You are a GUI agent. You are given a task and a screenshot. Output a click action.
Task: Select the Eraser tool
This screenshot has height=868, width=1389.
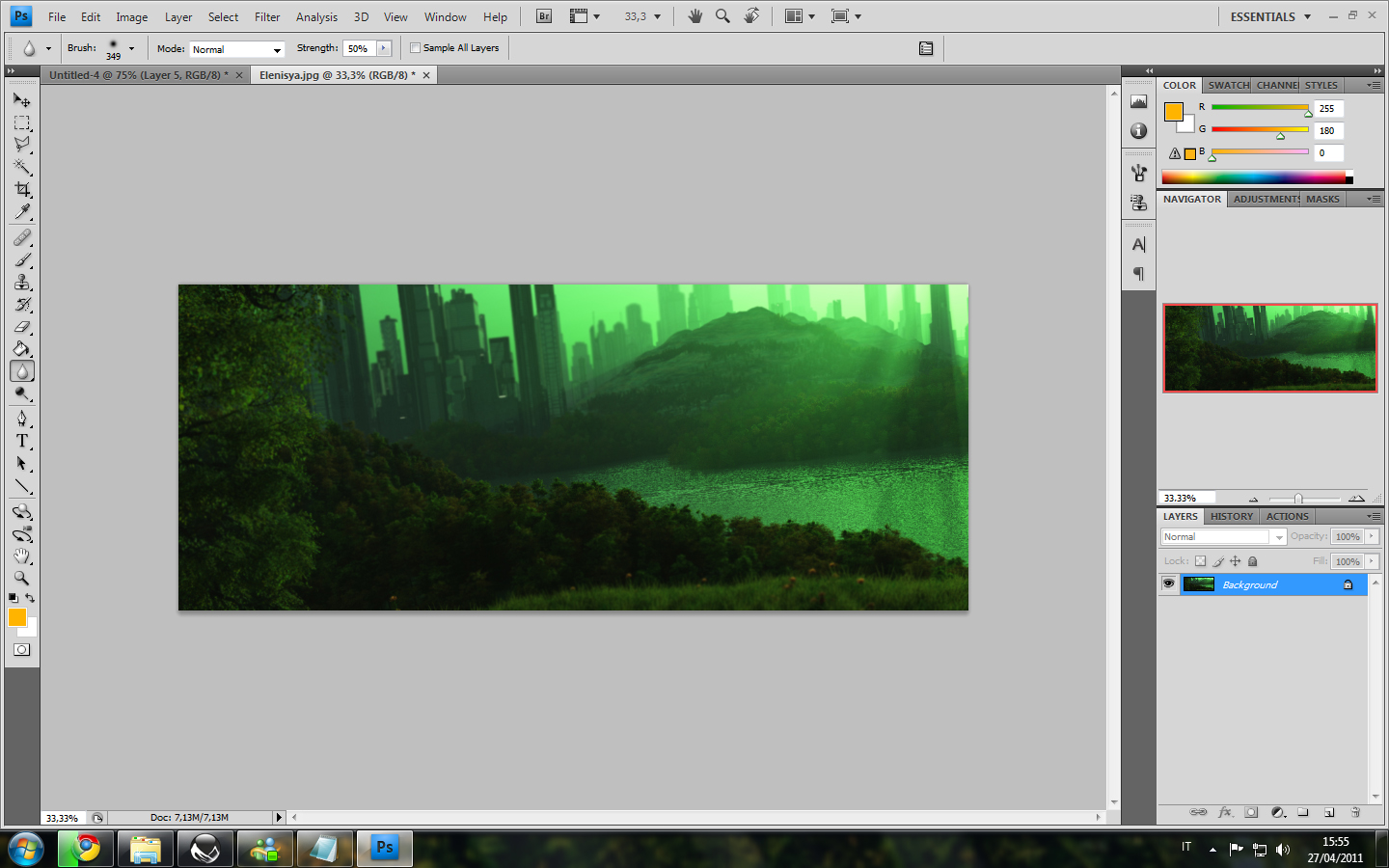pyautogui.click(x=22, y=326)
